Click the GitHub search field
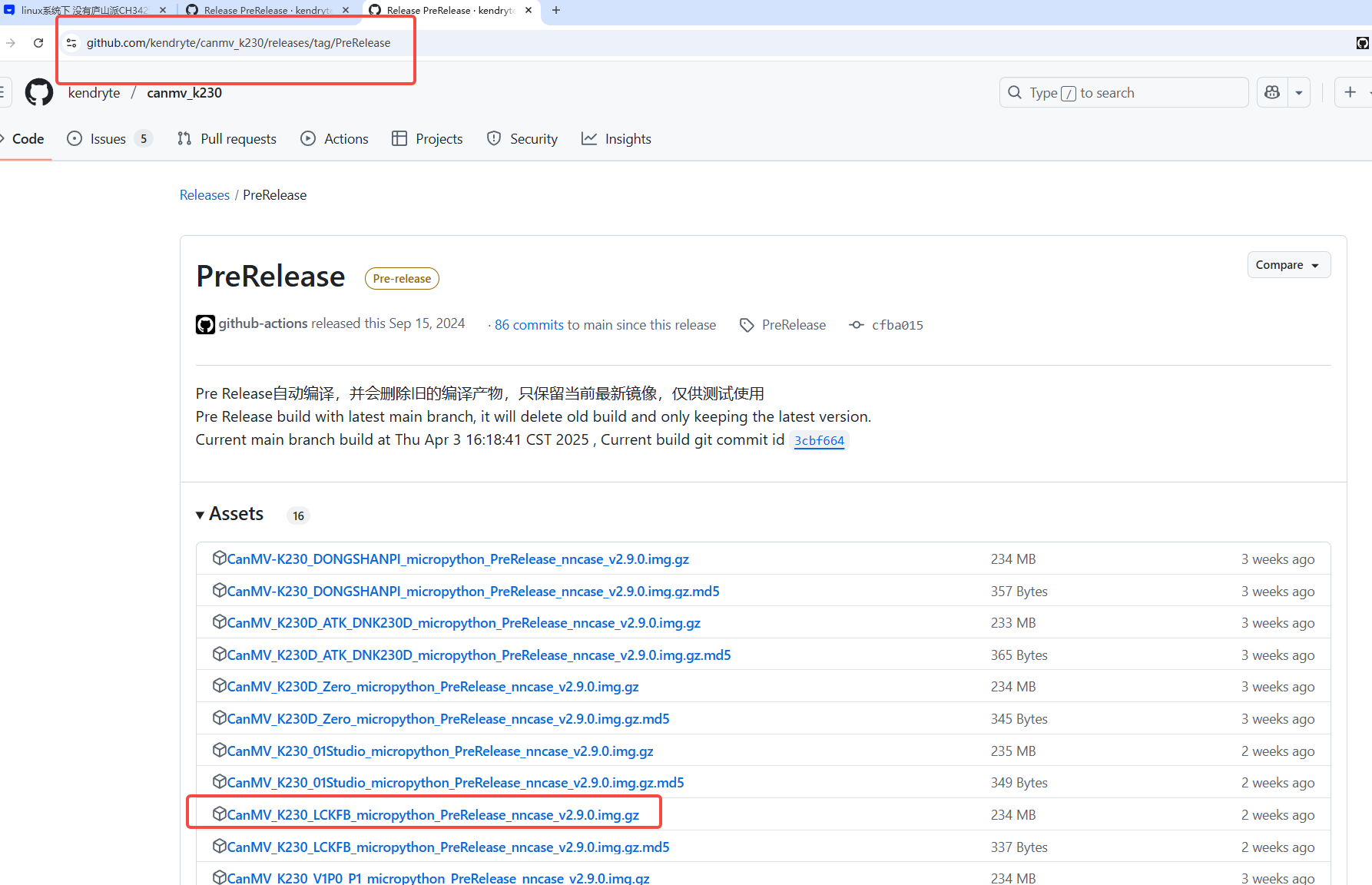The height and width of the screenshot is (885, 1372). point(1123,93)
